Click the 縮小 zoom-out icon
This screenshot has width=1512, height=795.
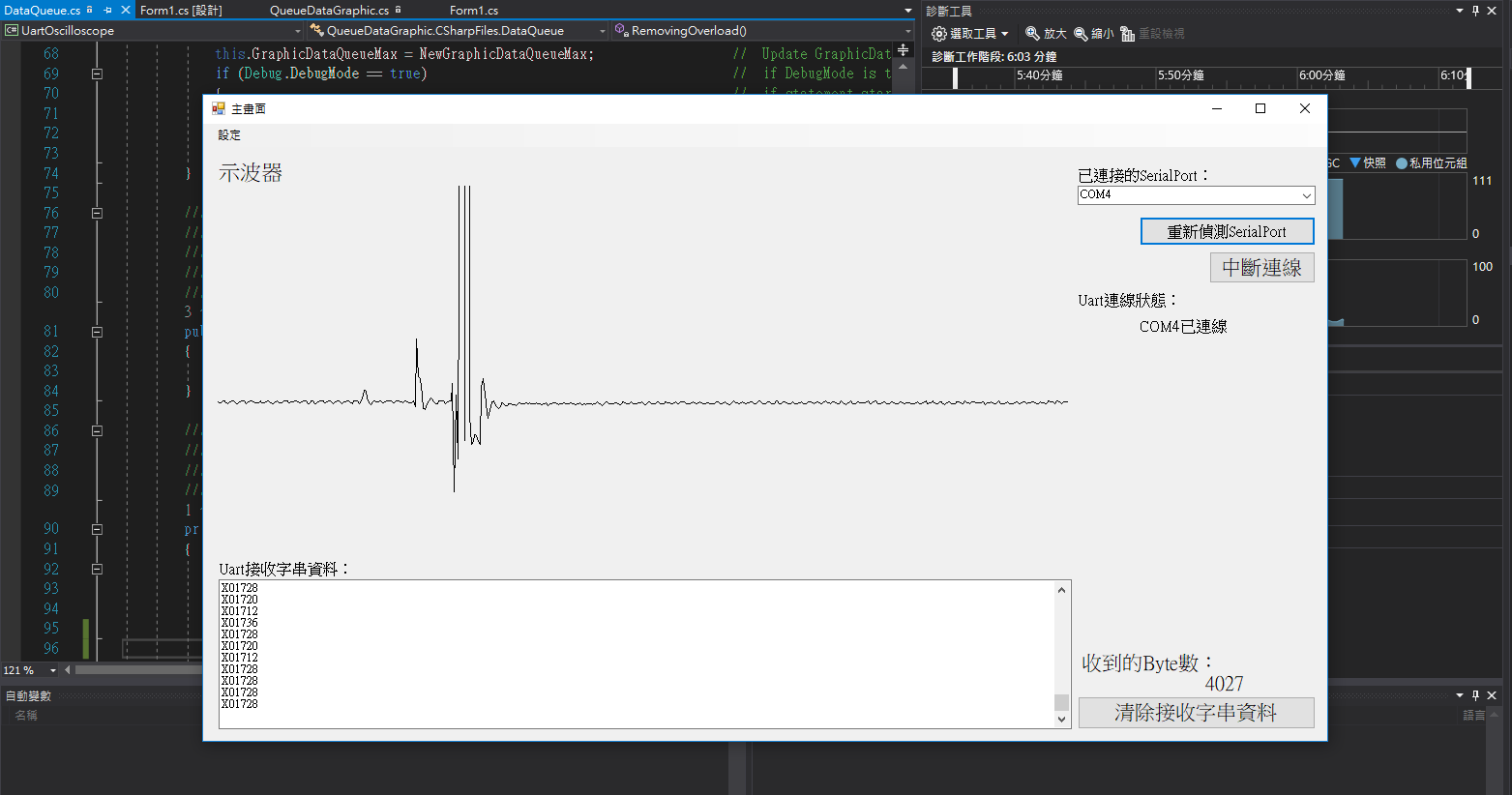tap(1081, 33)
